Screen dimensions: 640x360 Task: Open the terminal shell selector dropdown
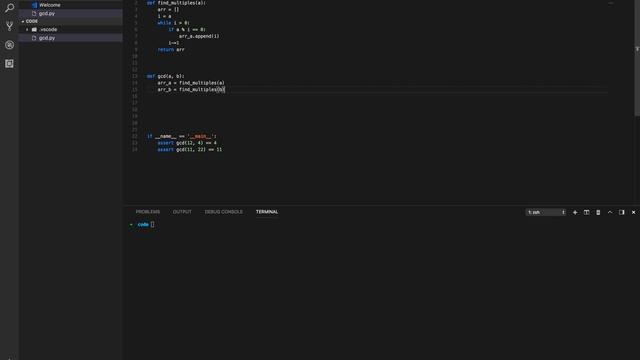546,212
